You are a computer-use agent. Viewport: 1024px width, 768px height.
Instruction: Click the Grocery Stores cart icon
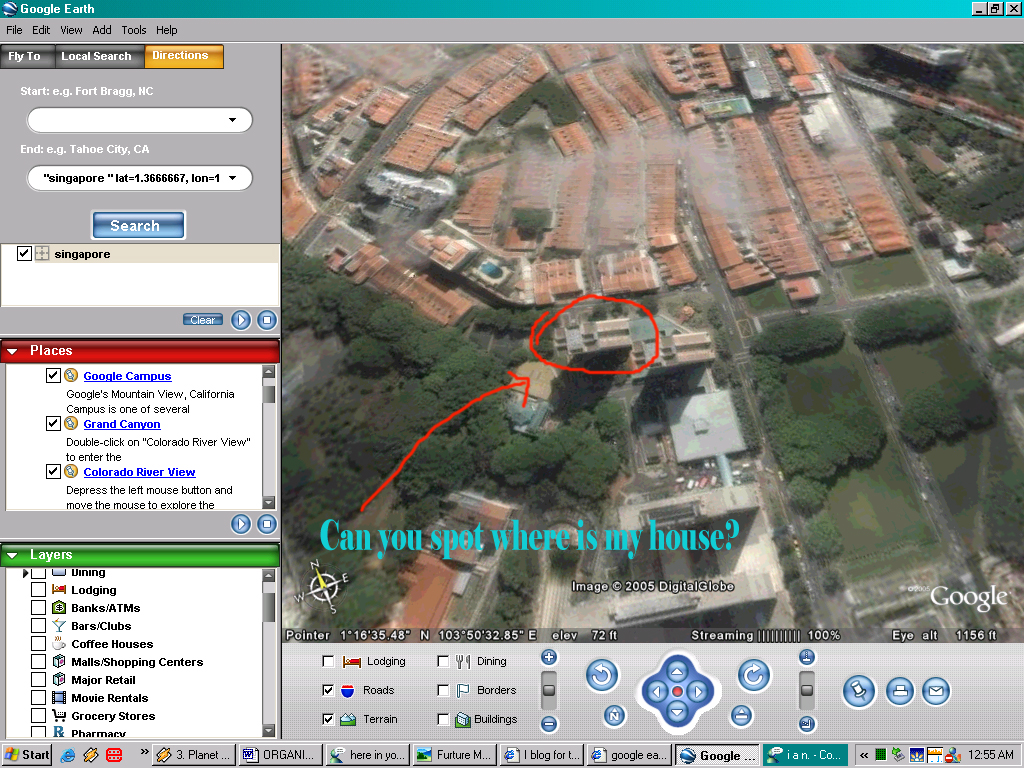pyautogui.click(x=59, y=715)
